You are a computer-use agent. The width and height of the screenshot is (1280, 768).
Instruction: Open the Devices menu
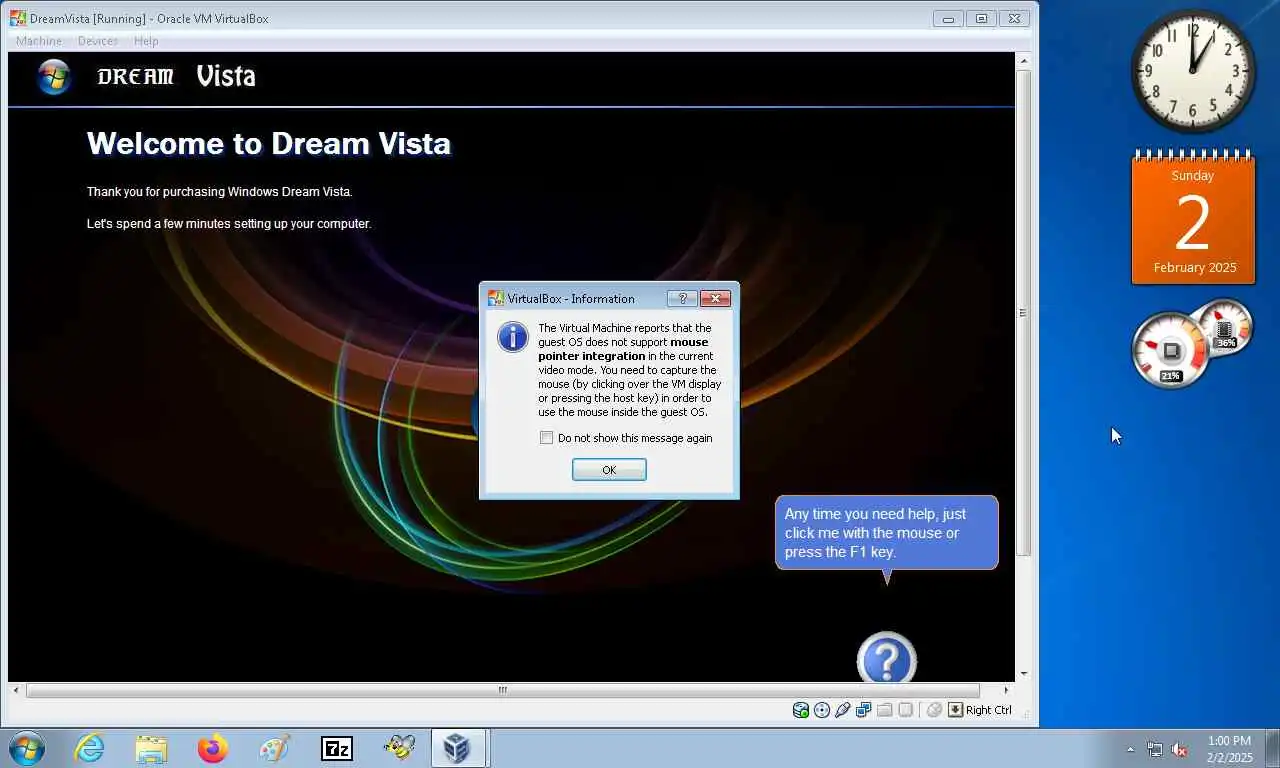[98, 41]
